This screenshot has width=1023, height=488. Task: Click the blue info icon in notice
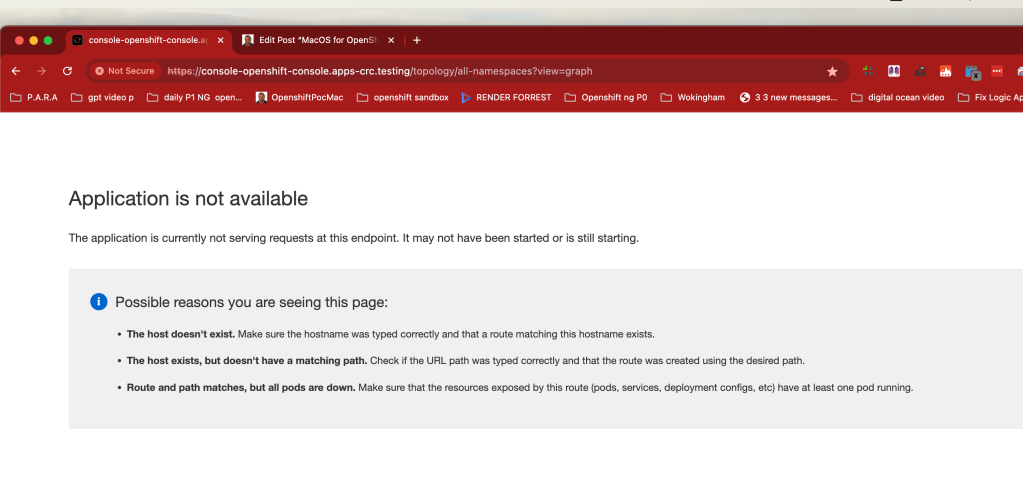[99, 301]
